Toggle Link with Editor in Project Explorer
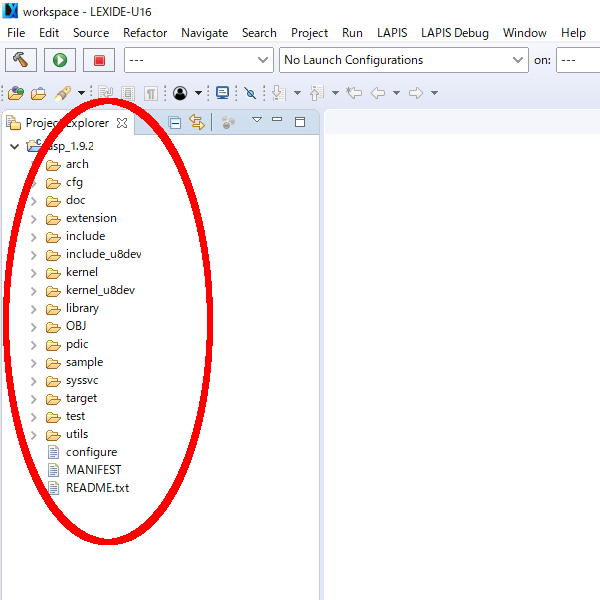This screenshot has height=600, width=600. (197, 122)
